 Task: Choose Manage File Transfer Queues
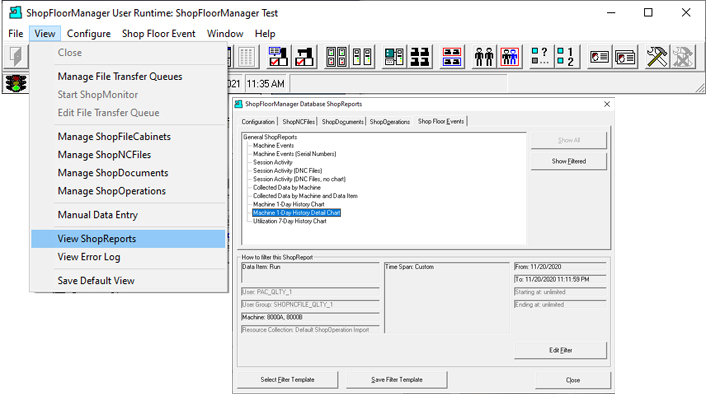pyautogui.click(x=128, y=77)
